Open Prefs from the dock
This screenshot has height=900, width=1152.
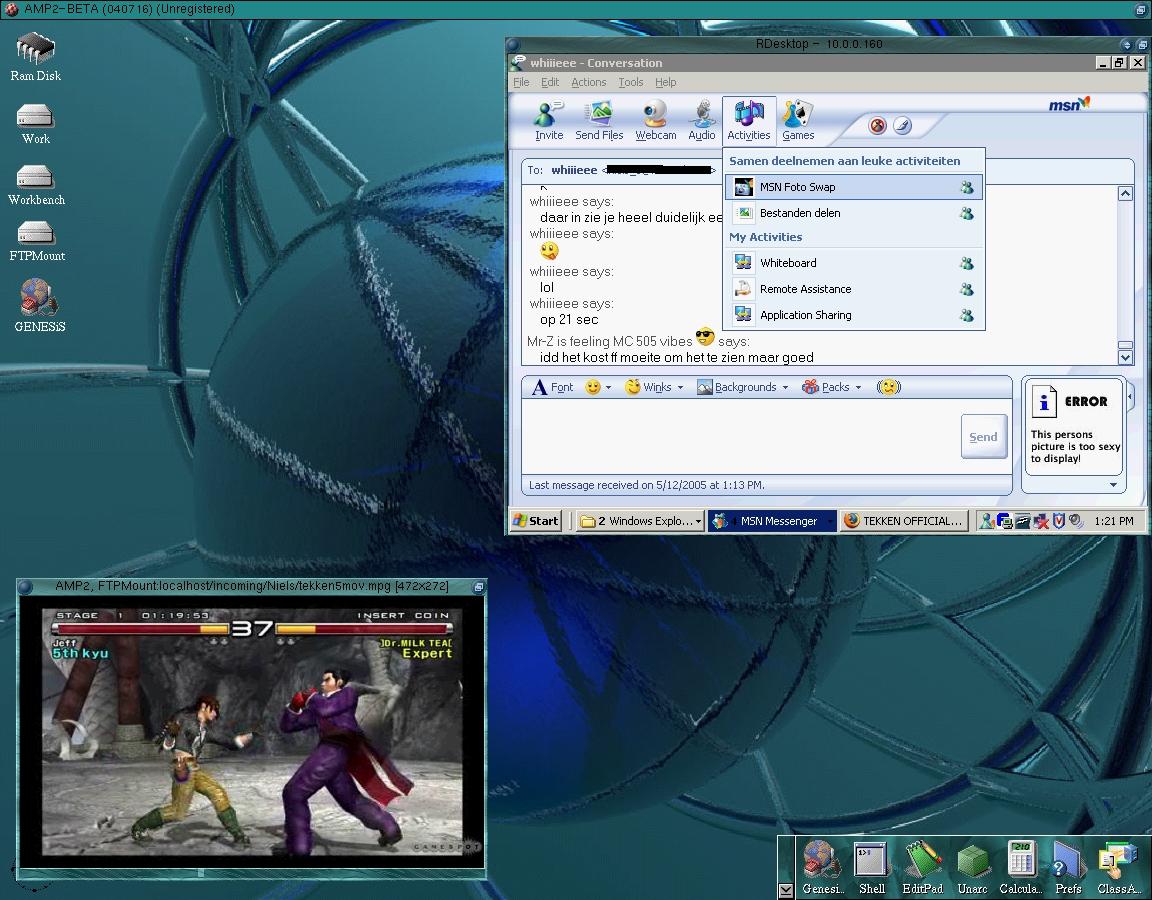[x=1068, y=867]
